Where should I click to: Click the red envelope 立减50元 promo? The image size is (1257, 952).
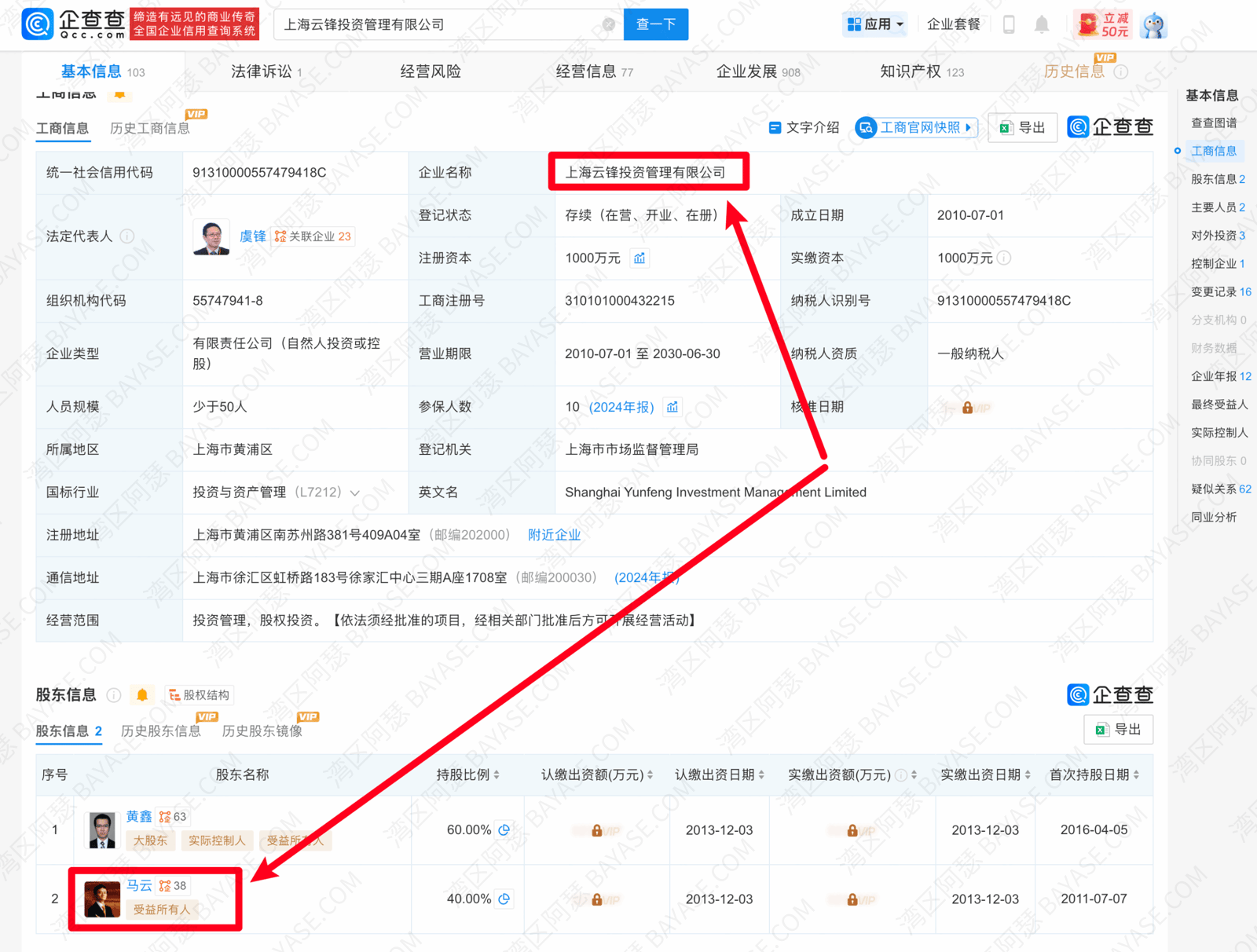[1104, 24]
